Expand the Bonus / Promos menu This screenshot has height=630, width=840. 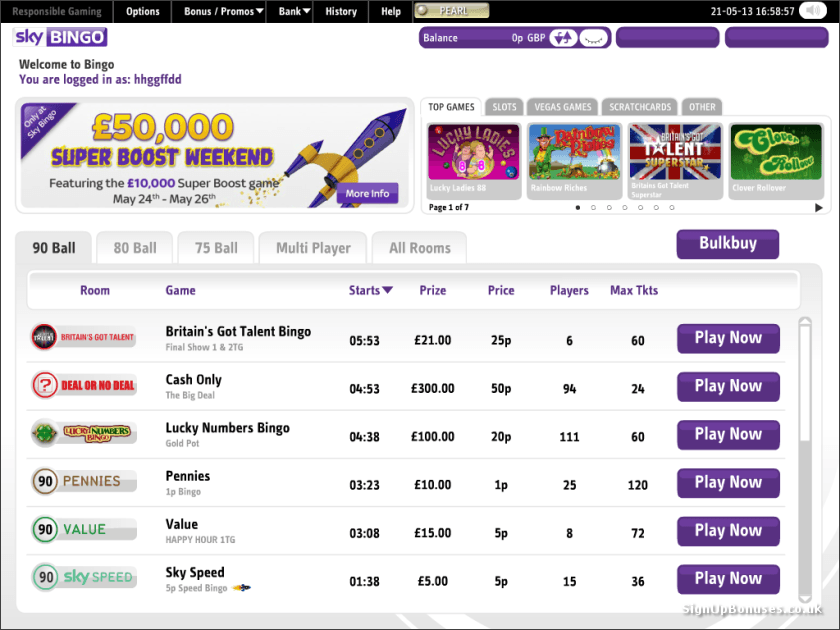tap(223, 11)
